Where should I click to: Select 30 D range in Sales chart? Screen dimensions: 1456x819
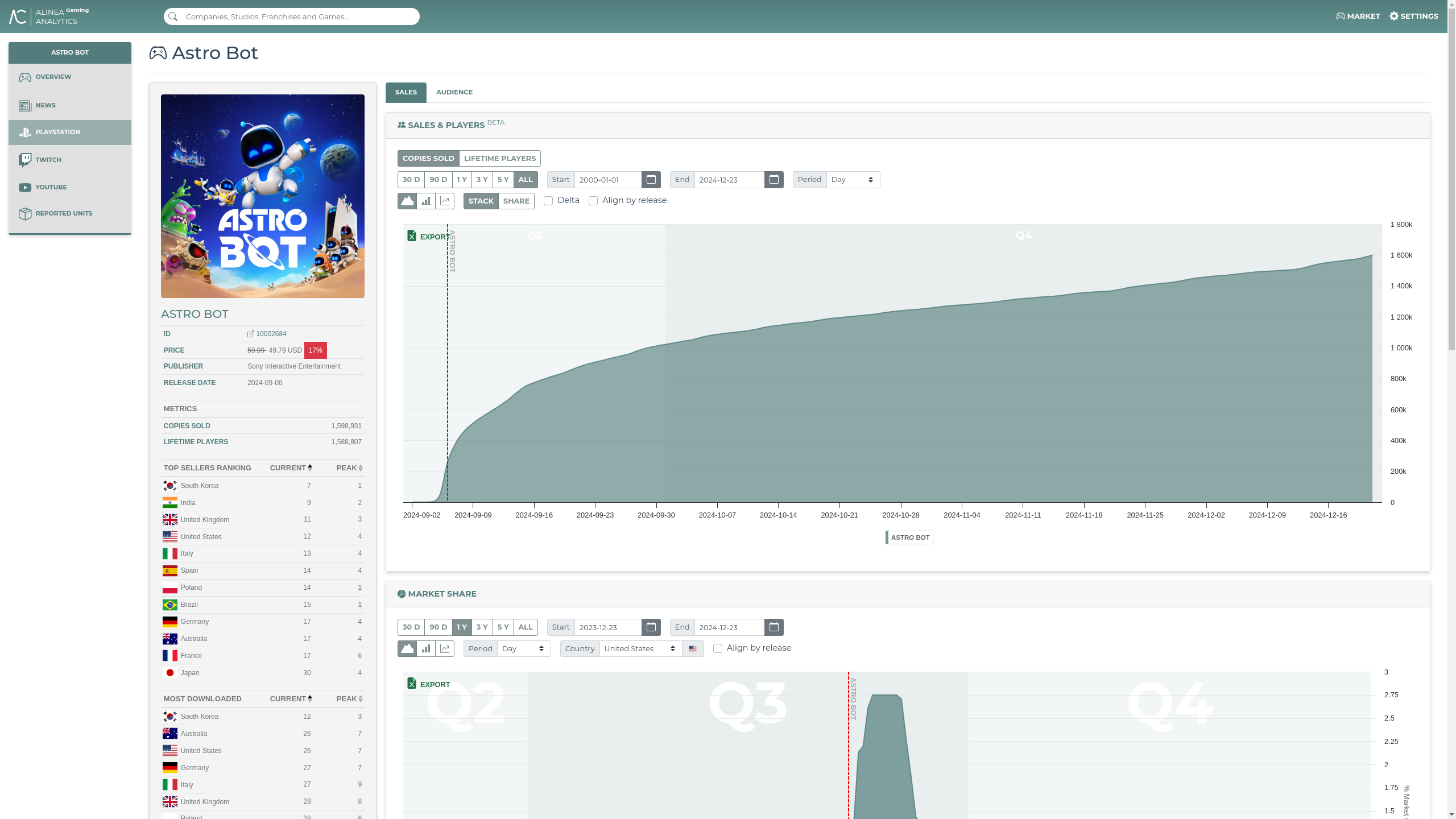[411, 180]
